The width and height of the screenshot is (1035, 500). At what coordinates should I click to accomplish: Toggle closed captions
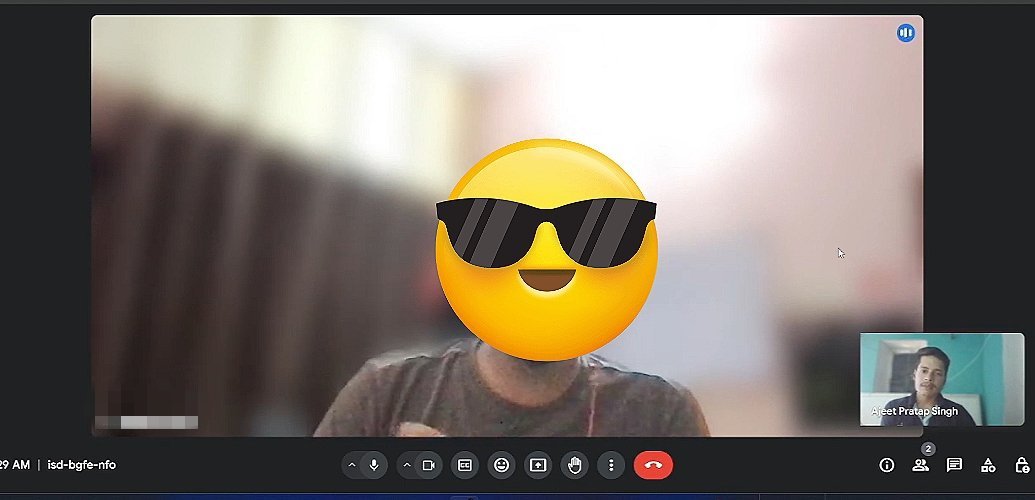coord(465,466)
